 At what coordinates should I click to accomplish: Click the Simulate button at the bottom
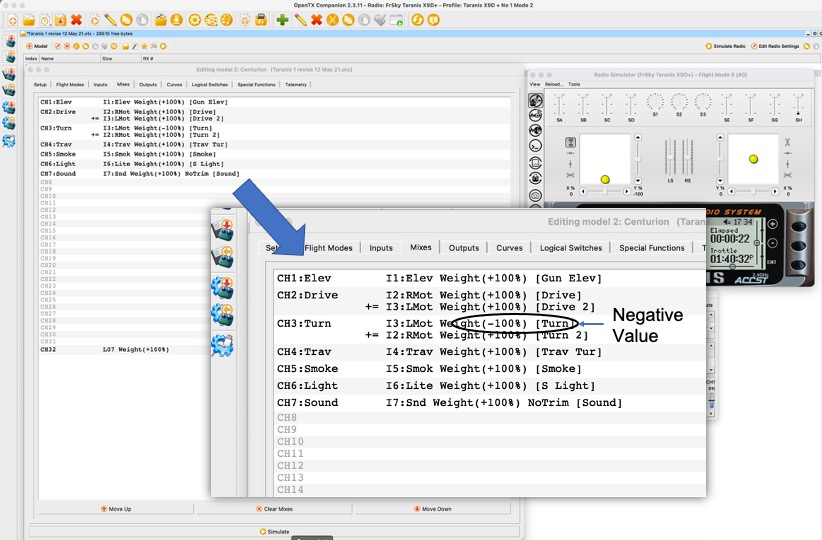tap(274, 532)
